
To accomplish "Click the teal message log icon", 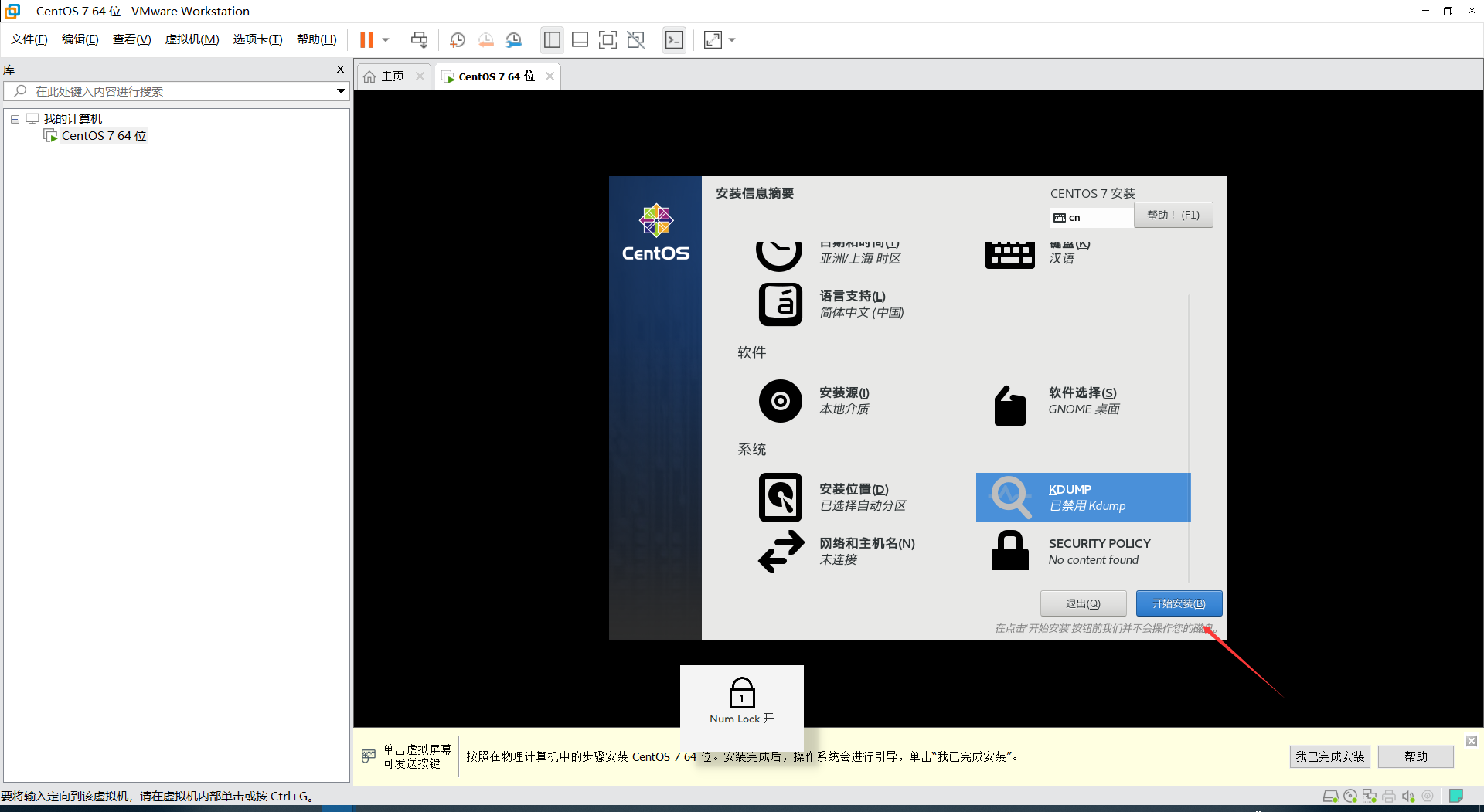I will pos(1456,796).
